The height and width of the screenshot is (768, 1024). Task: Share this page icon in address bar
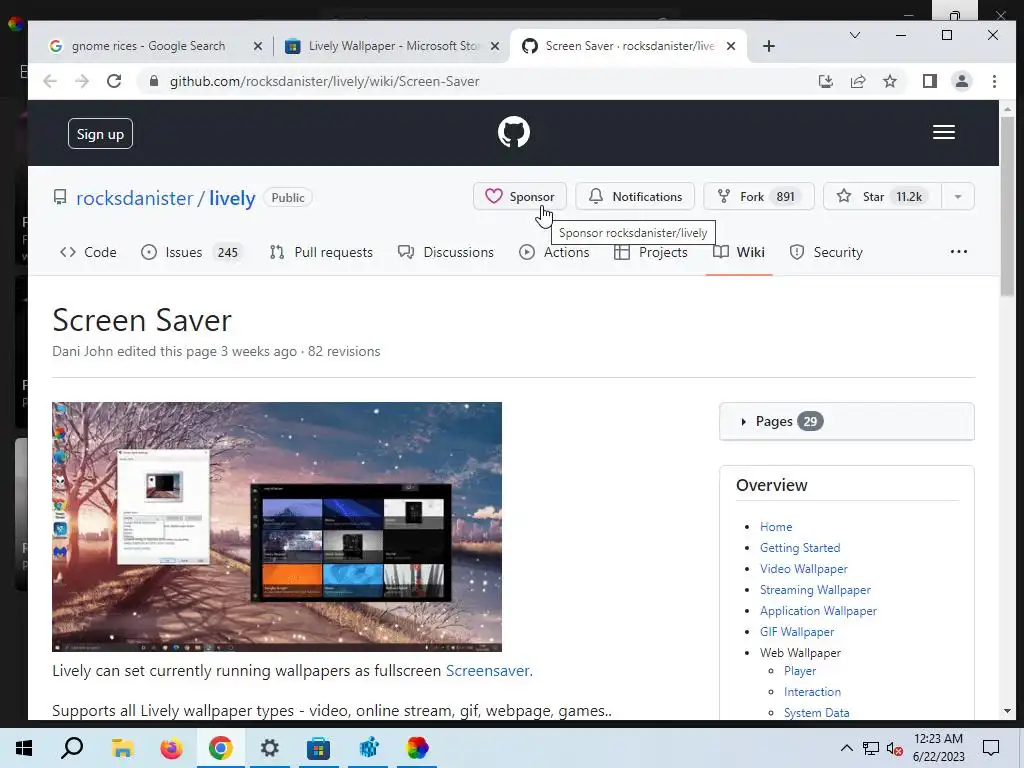(x=857, y=81)
